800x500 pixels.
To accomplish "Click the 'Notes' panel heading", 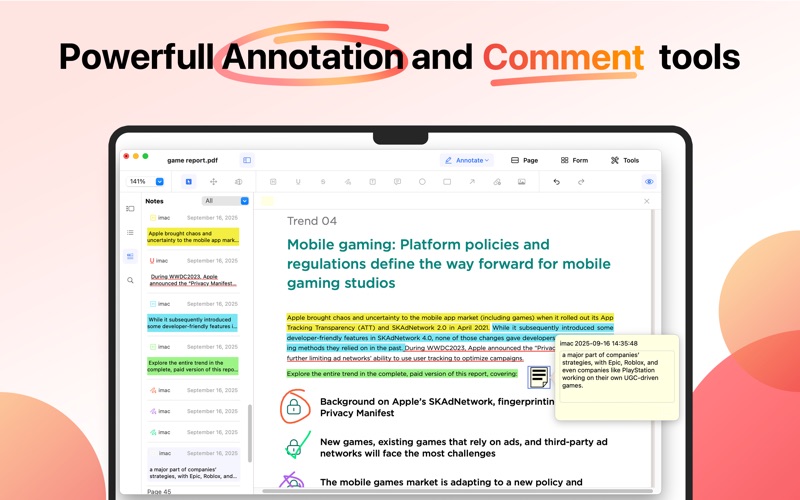I will 154,201.
